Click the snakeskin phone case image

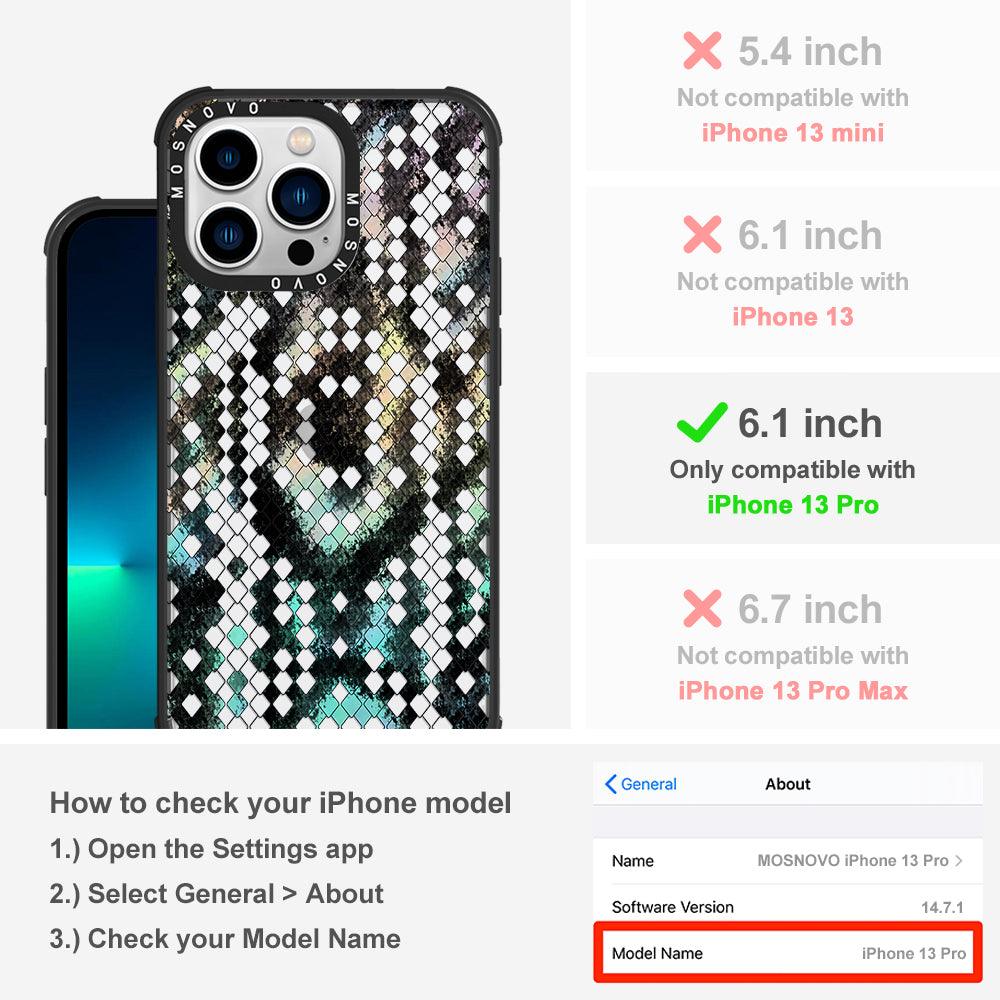click(328, 408)
